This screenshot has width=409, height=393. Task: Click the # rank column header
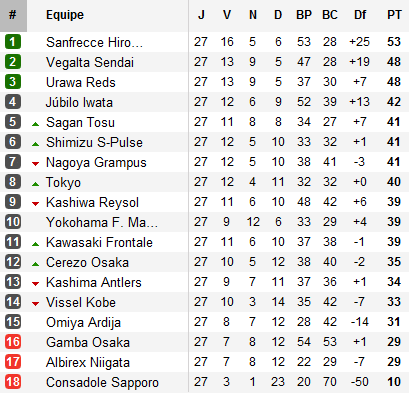pyautogui.click(x=13, y=15)
